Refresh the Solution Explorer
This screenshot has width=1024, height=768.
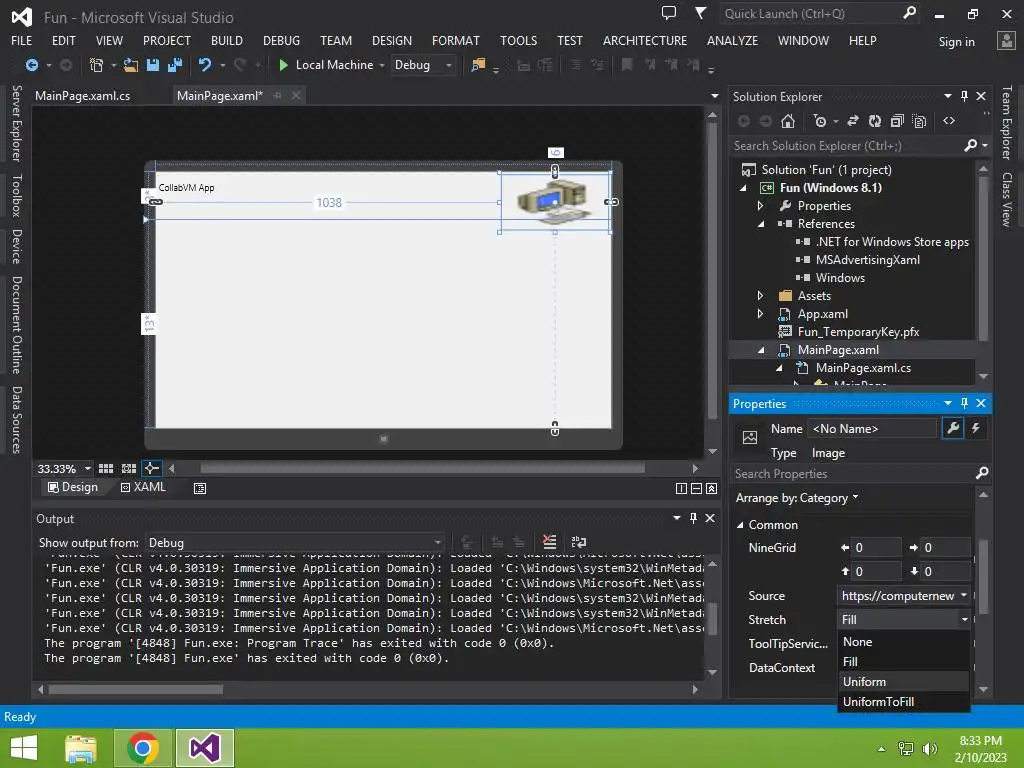click(874, 121)
